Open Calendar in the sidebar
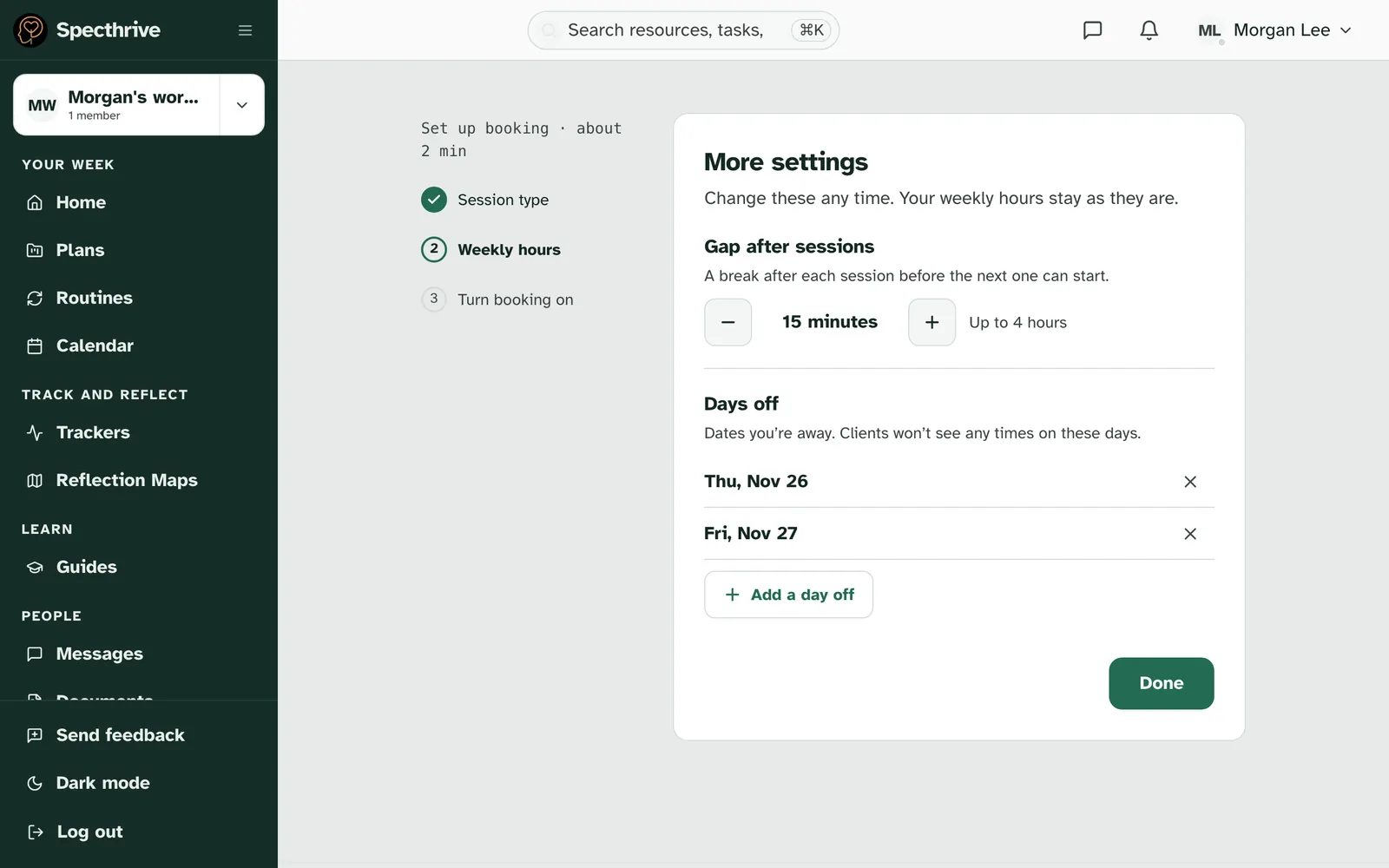 click(139, 345)
